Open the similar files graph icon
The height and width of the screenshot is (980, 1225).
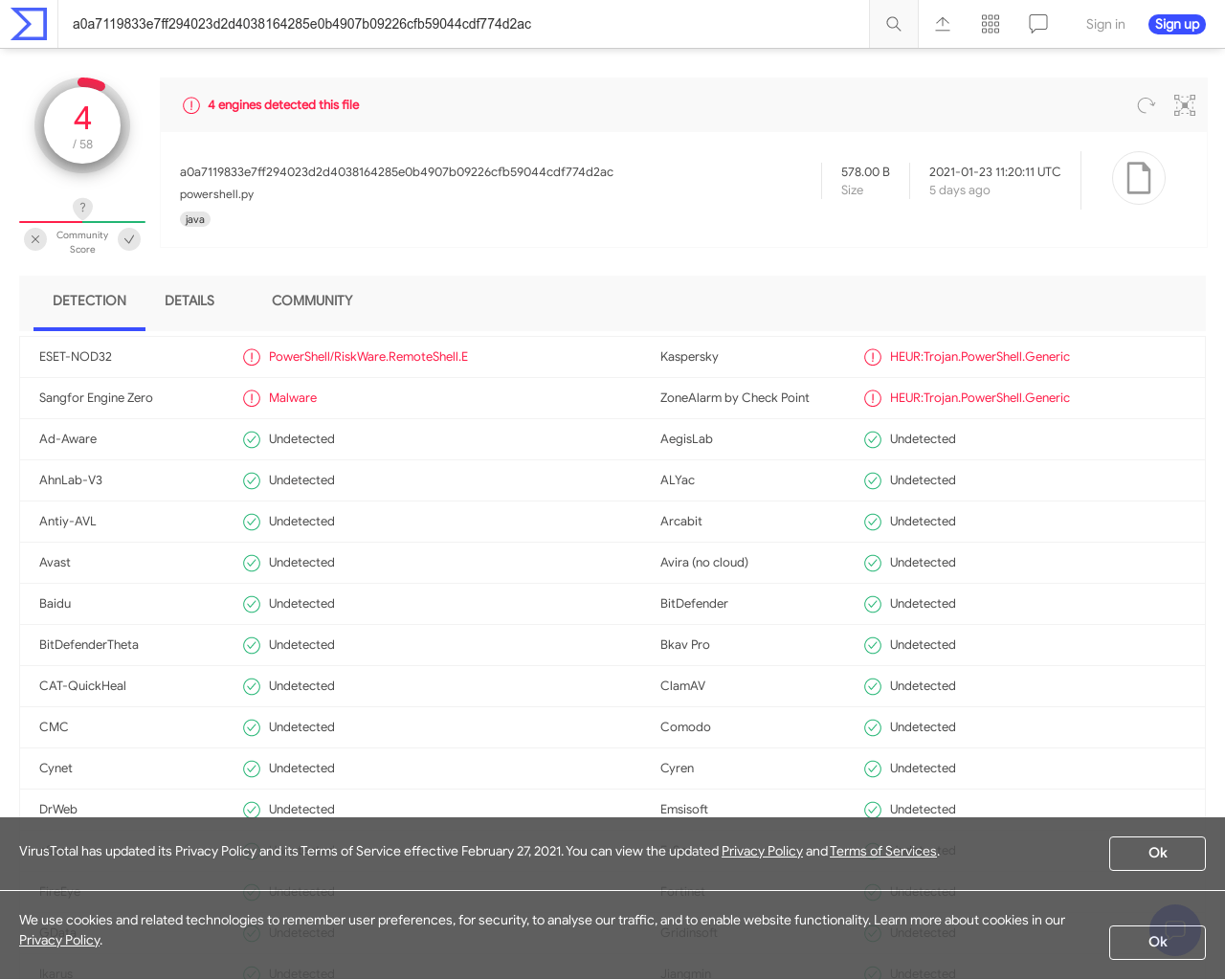click(x=1185, y=105)
